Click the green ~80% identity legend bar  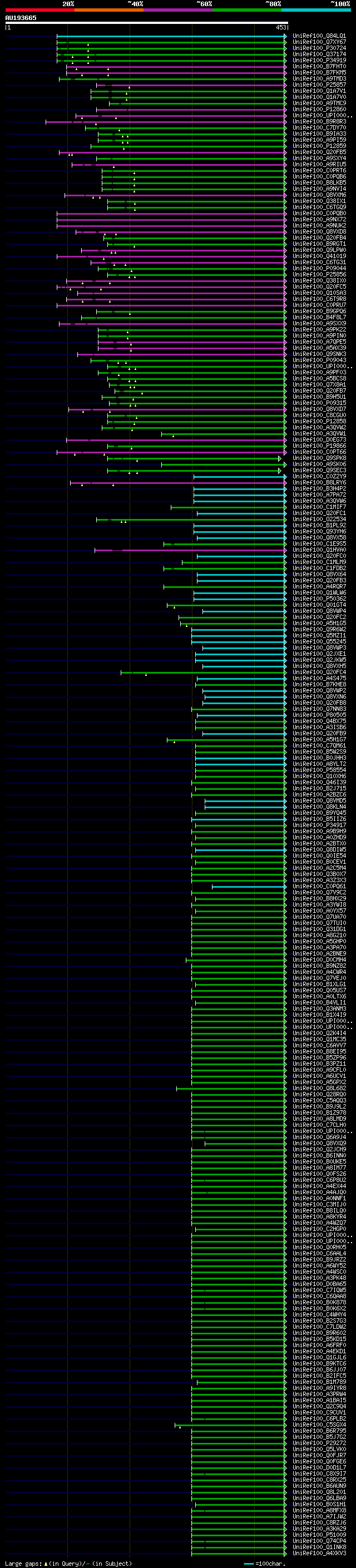pos(247,10)
